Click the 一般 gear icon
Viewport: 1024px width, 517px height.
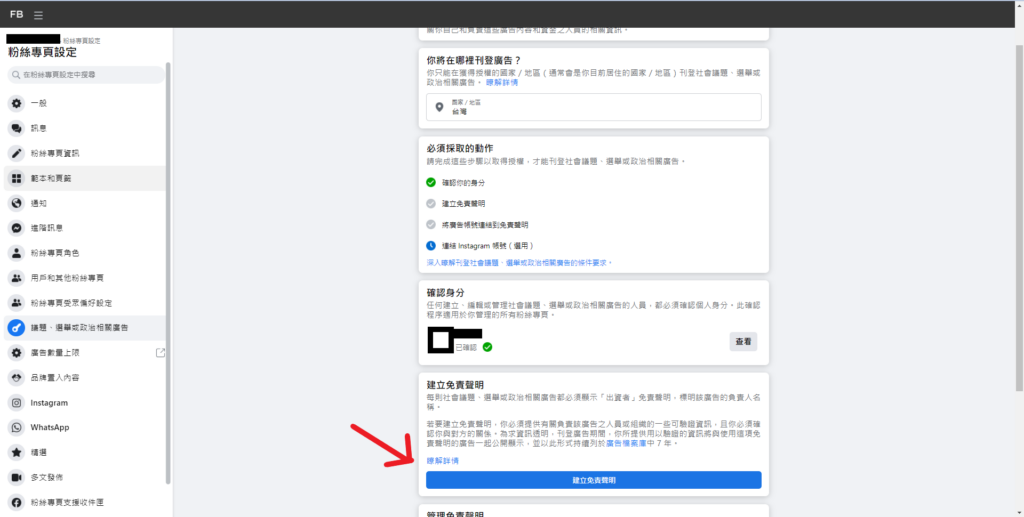[16, 103]
